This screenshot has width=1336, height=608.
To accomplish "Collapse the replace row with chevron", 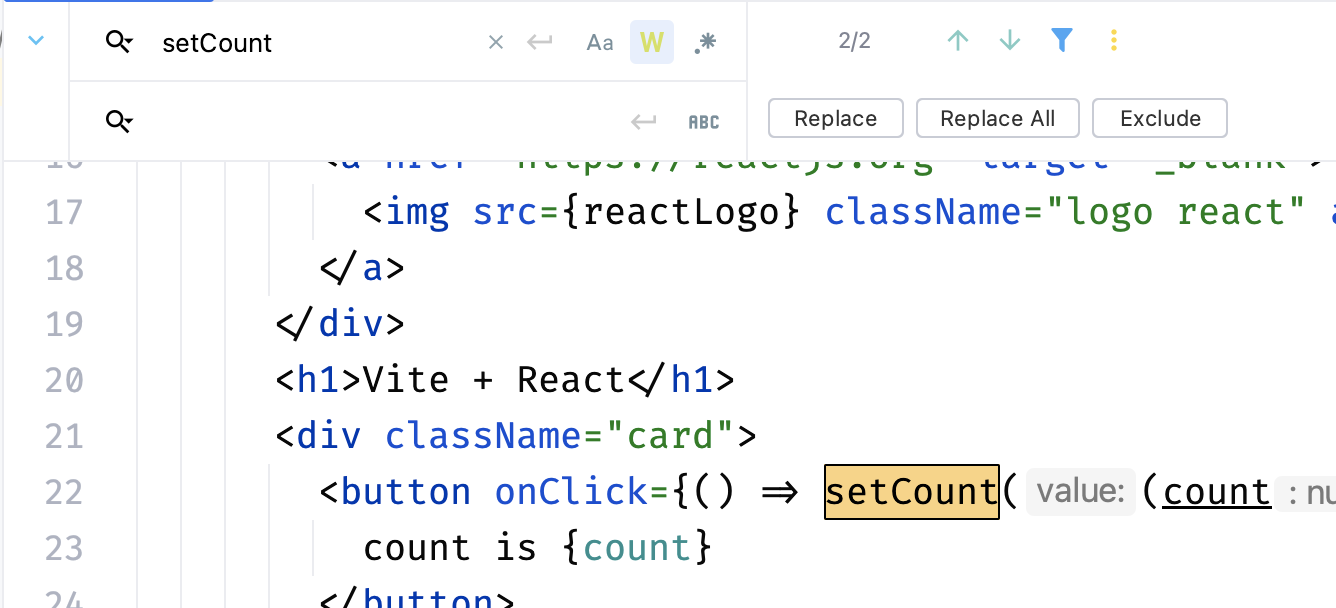I will tap(37, 41).
